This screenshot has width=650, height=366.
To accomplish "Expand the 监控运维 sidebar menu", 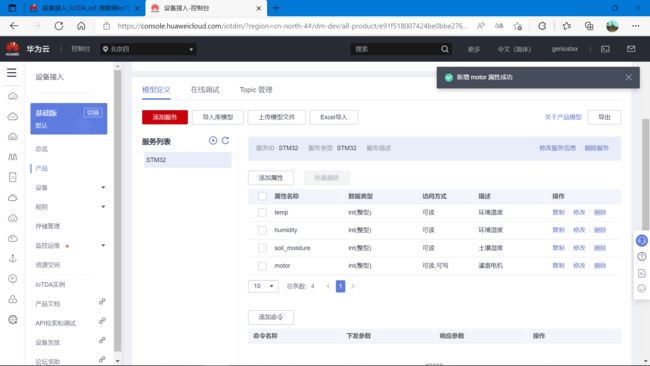I will click(x=103, y=245).
